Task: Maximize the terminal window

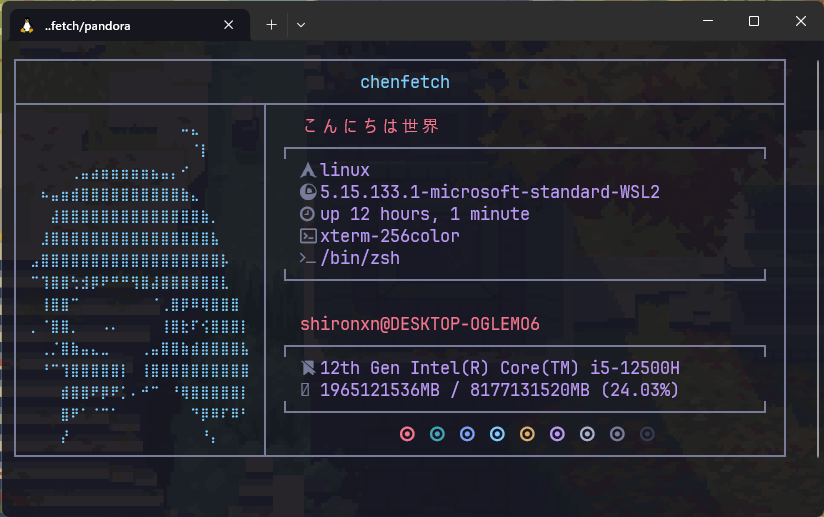Action: [754, 21]
